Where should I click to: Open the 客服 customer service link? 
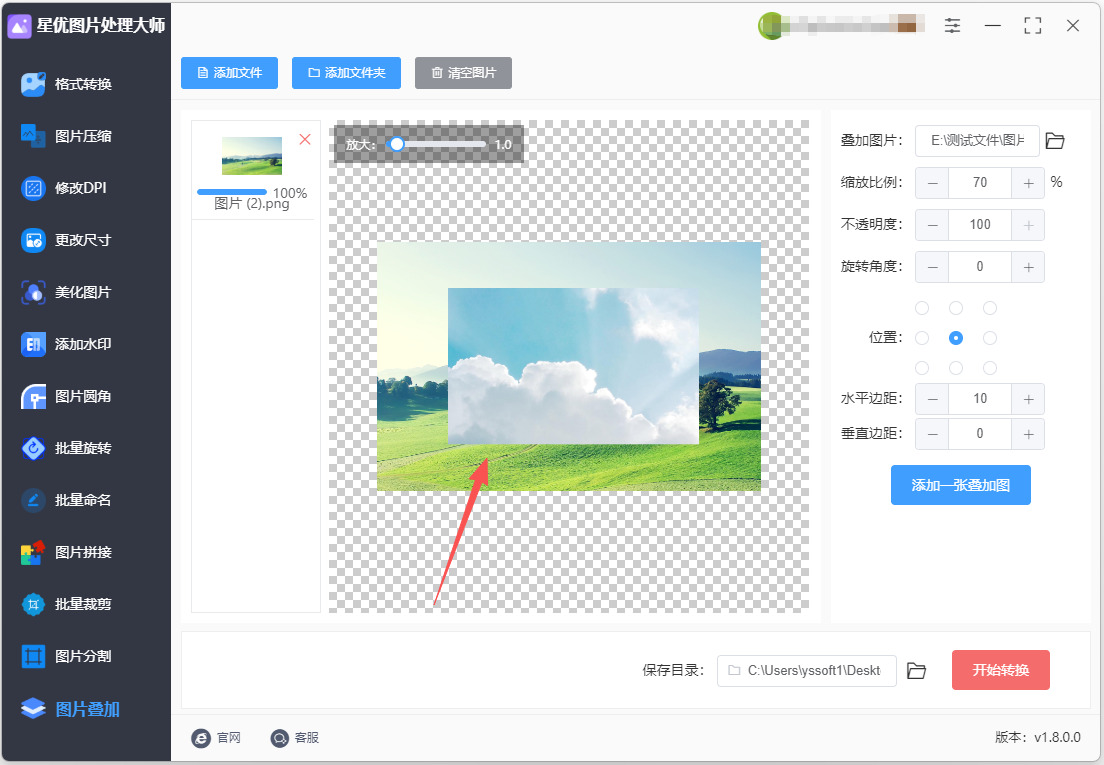295,738
